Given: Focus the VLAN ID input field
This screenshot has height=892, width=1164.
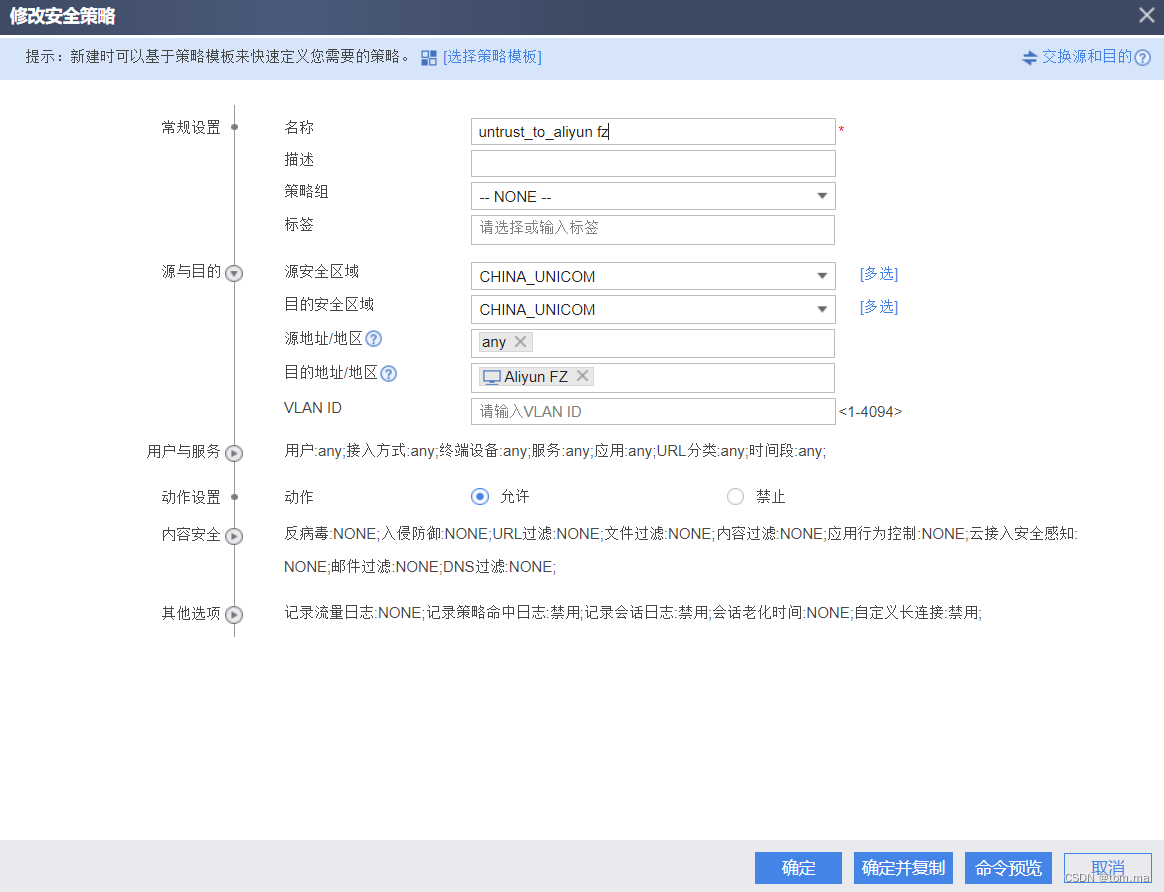Looking at the screenshot, I should pos(653,411).
